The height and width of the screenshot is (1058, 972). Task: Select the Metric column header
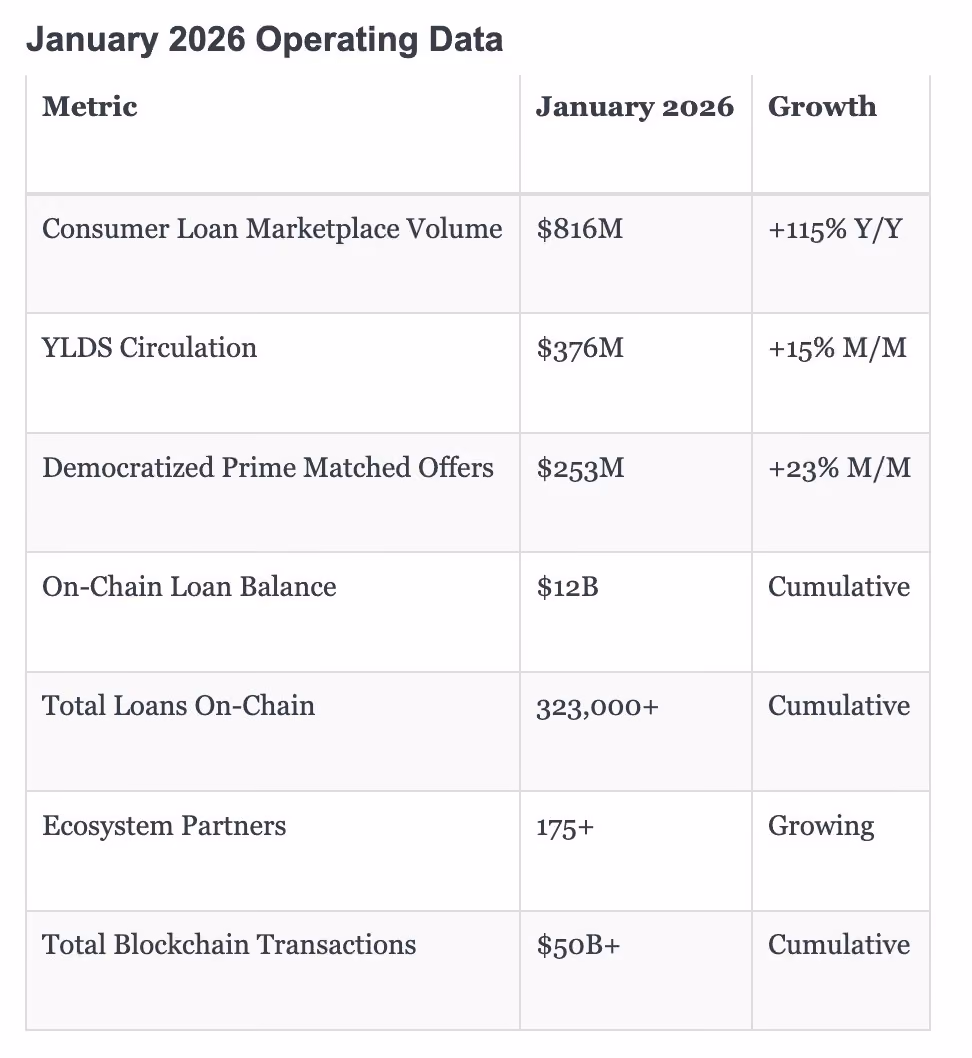click(x=90, y=107)
